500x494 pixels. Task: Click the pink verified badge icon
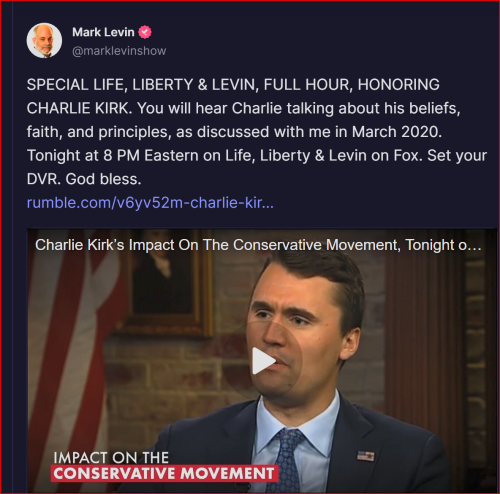coord(145,32)
